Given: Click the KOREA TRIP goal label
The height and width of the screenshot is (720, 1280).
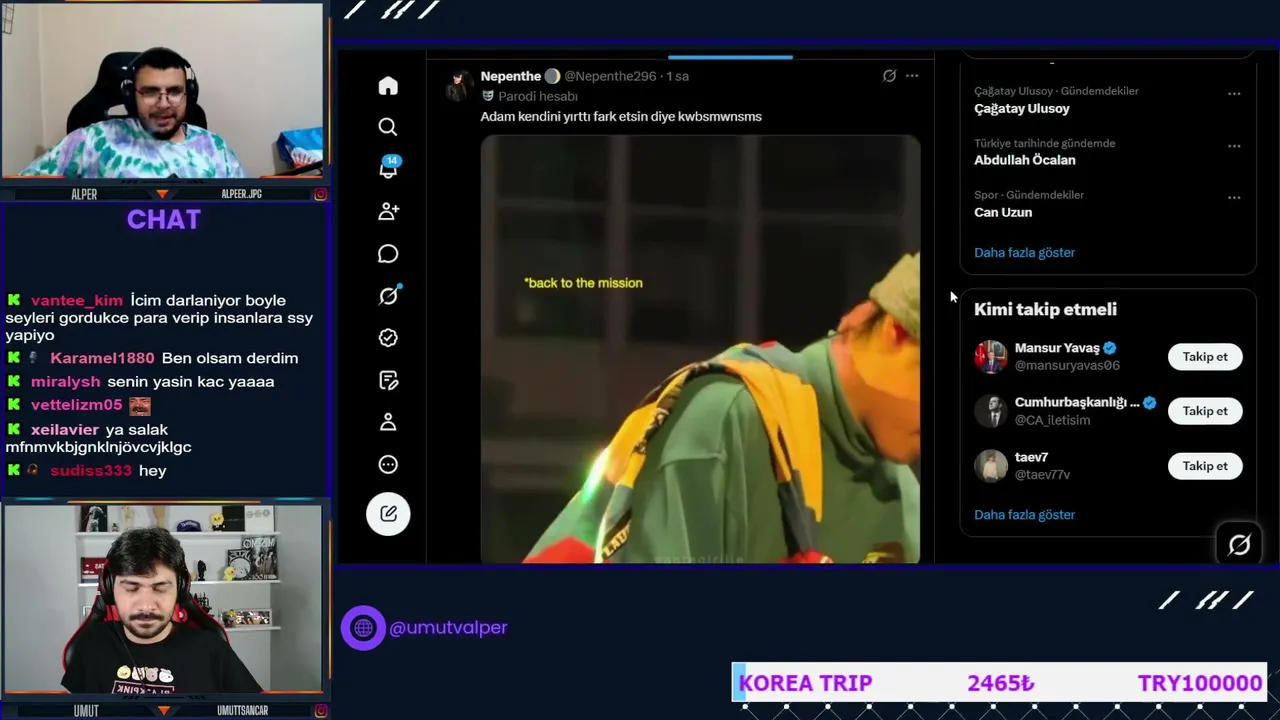Looking at the screenshot, I should tap(805, 683).
